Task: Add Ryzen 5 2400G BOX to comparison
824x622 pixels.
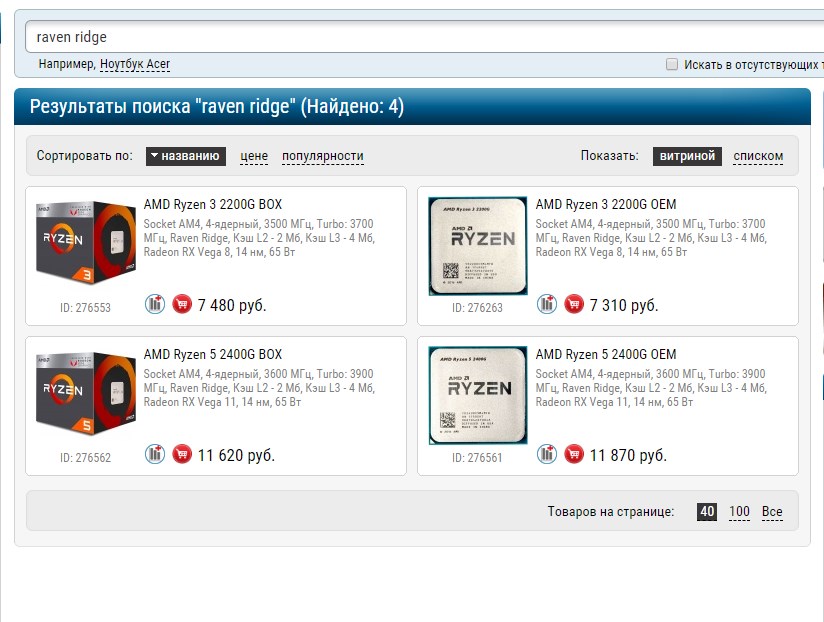Action: (155, 454)
